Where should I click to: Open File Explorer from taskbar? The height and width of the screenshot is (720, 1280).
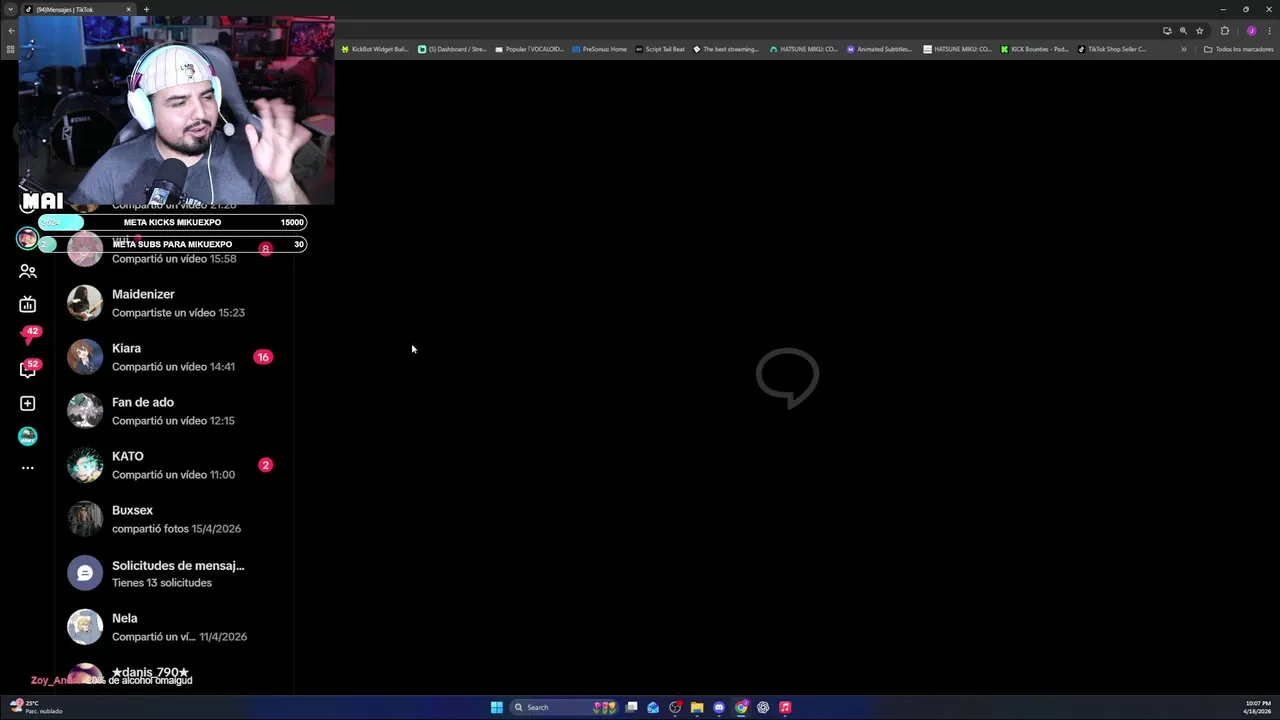tap(697, 707)
